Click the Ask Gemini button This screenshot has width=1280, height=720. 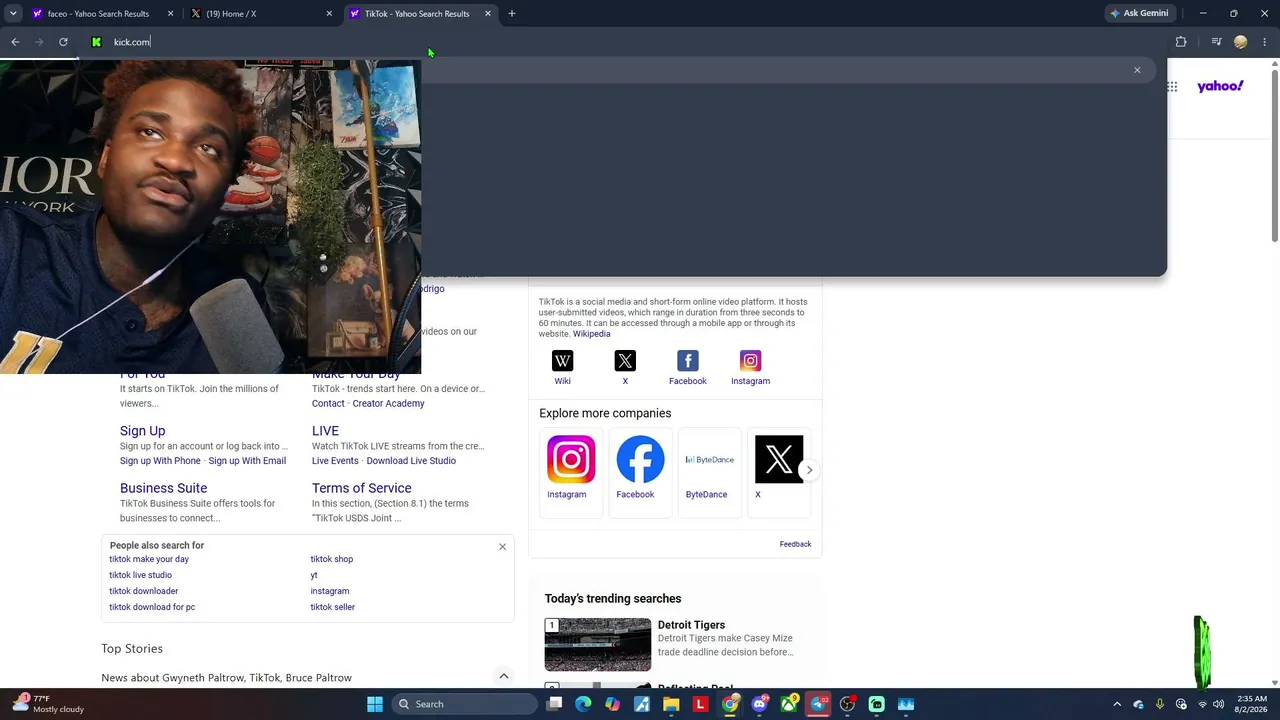pyautogui.click(x=1139, y=14)
